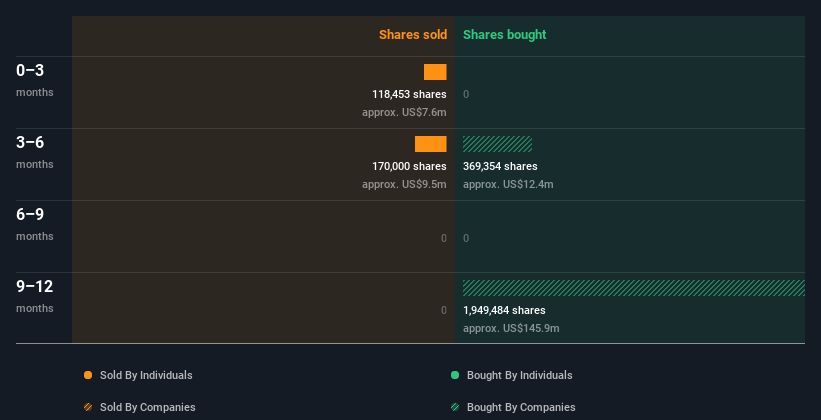This screenshot has height=420, width=821.
Task: Select the 170,000 shares value
Action: pyautogui.click(x=409, y=167)
